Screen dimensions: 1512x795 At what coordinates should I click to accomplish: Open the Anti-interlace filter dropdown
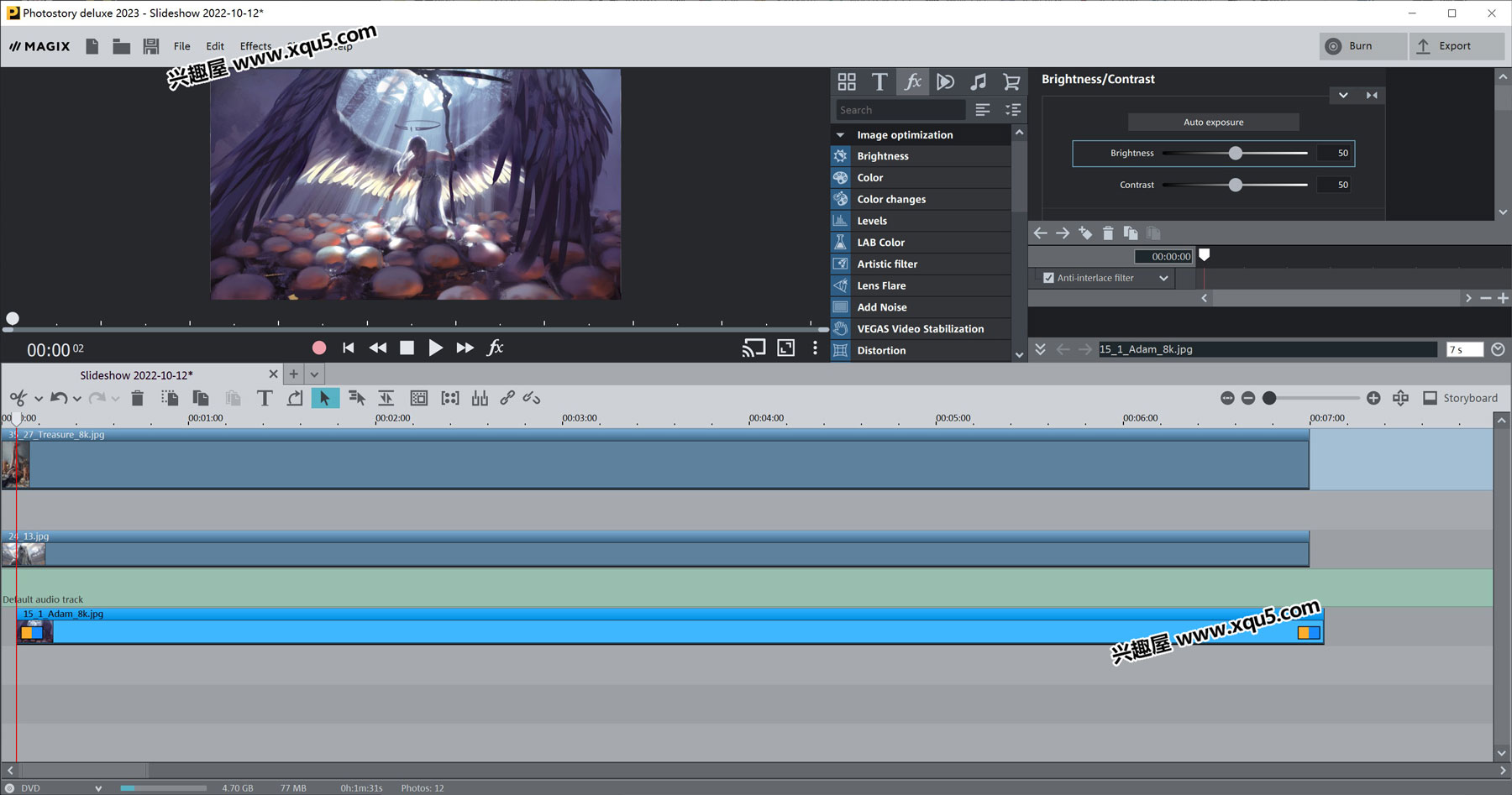[1163, 278]
